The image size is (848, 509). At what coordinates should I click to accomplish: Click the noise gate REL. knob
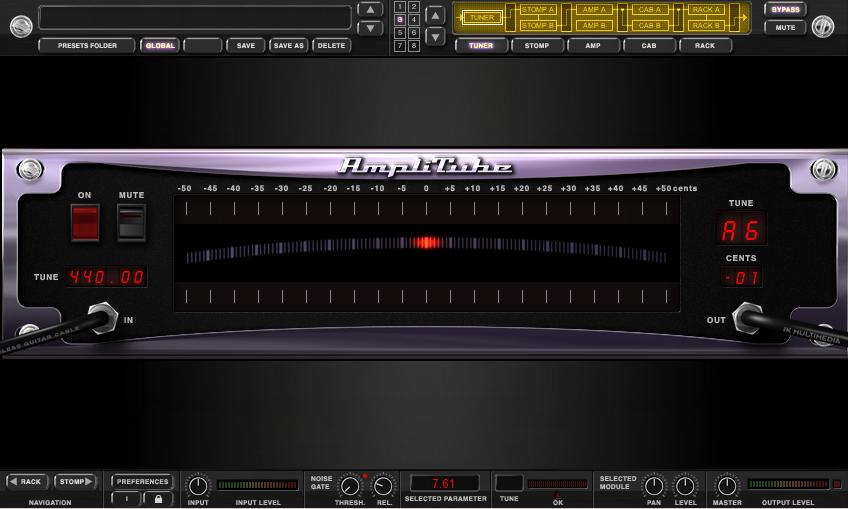coord(383,486)
